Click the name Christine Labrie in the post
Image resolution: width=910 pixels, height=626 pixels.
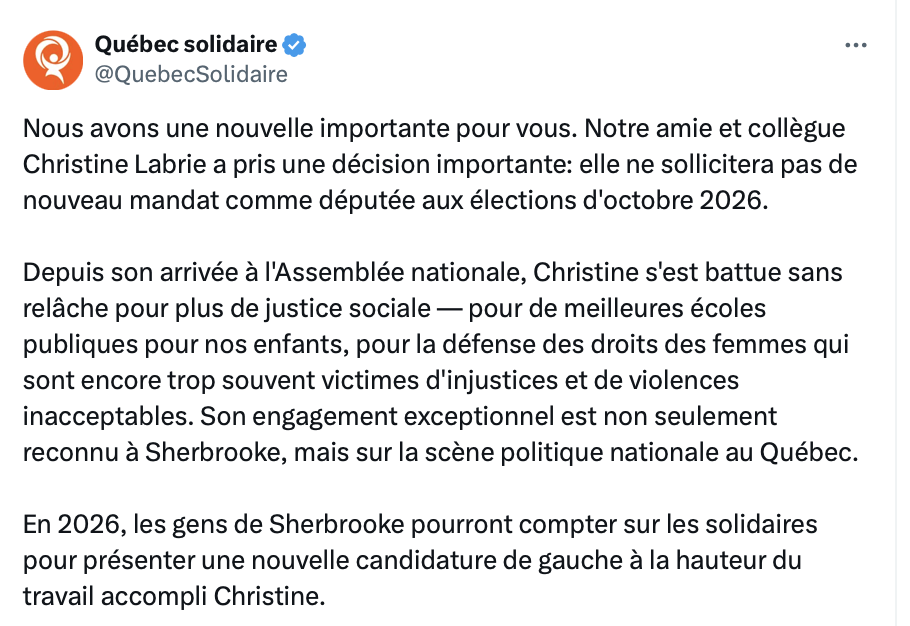[x=114, y=165]
